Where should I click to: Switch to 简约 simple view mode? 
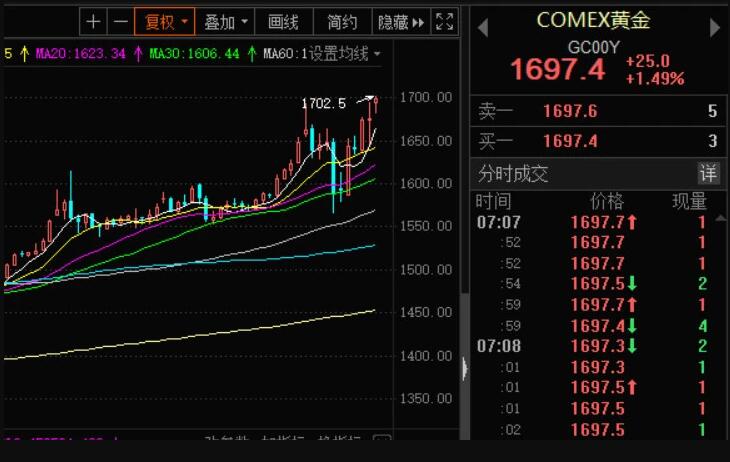click(x=342, y=21)
